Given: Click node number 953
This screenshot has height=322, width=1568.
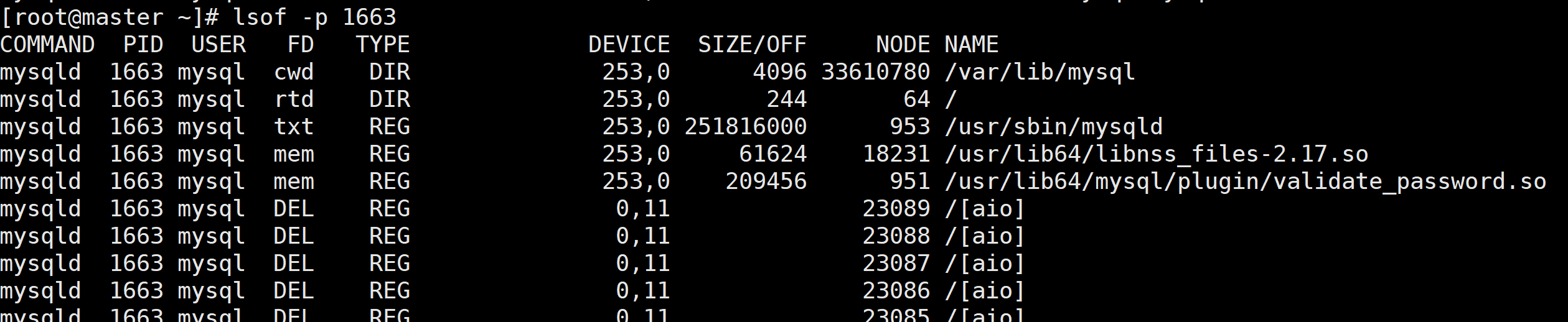Looking at the screenshot, I should point(909,127).
